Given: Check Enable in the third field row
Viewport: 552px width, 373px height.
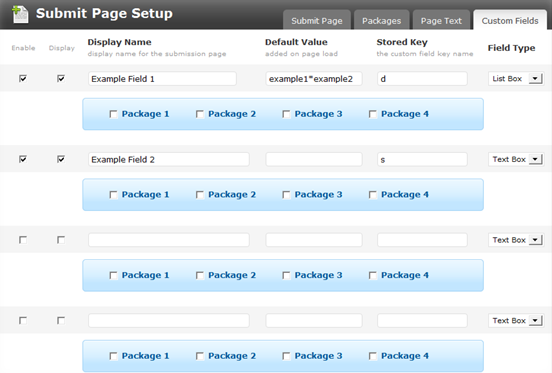Looking at the screenshot, I should pos(23,240).
